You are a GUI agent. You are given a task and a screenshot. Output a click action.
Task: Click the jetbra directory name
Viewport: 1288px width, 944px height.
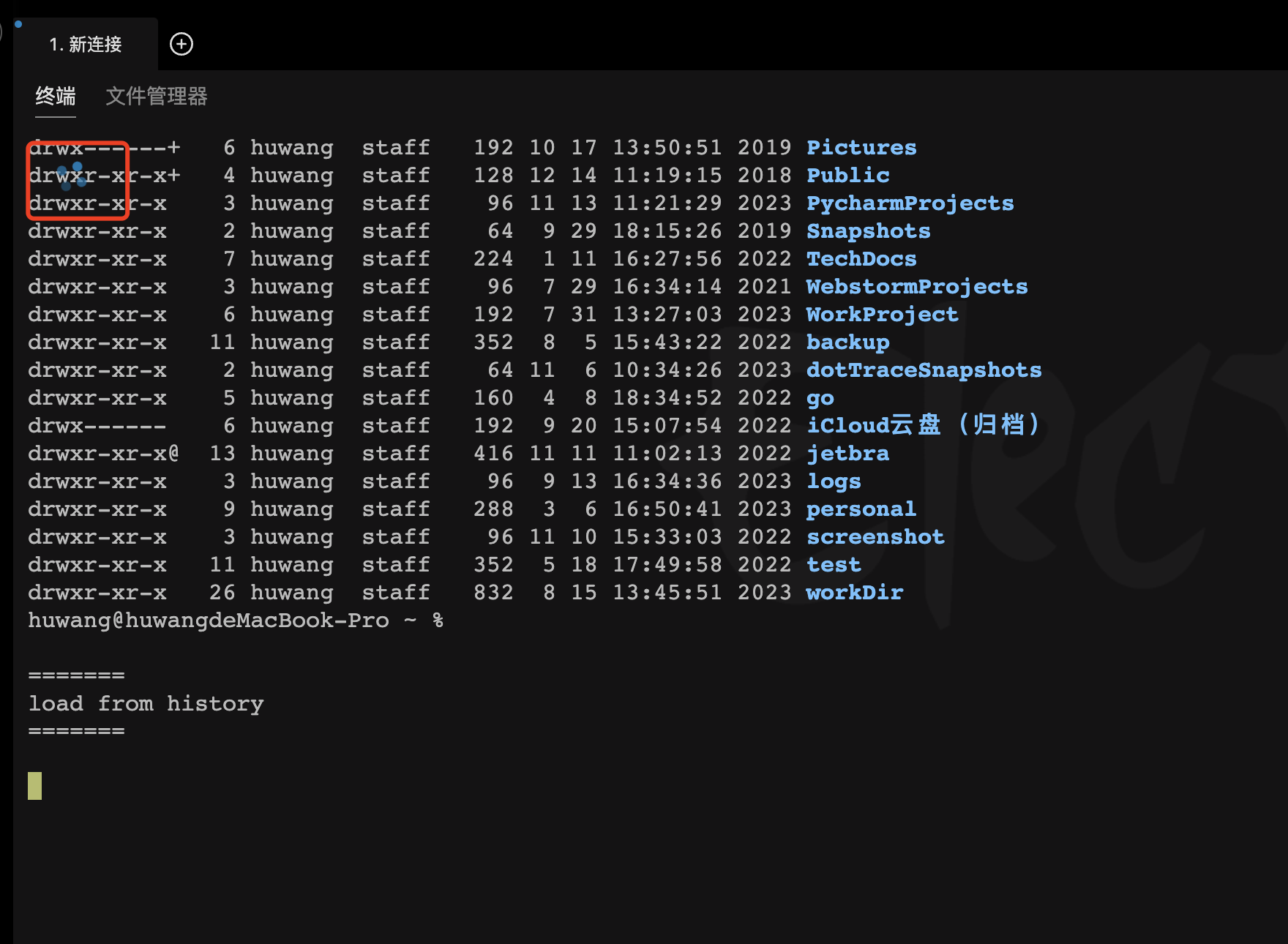[847, 454]
